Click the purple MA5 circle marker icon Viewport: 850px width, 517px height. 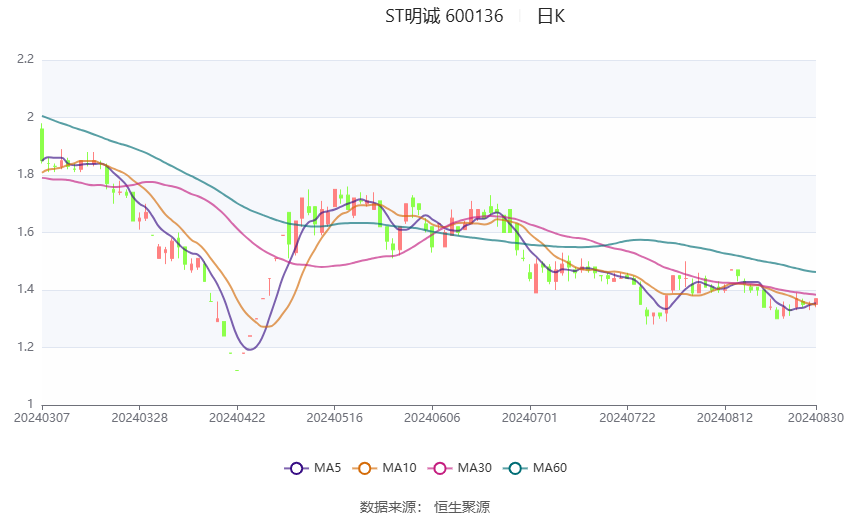(296, 468)
